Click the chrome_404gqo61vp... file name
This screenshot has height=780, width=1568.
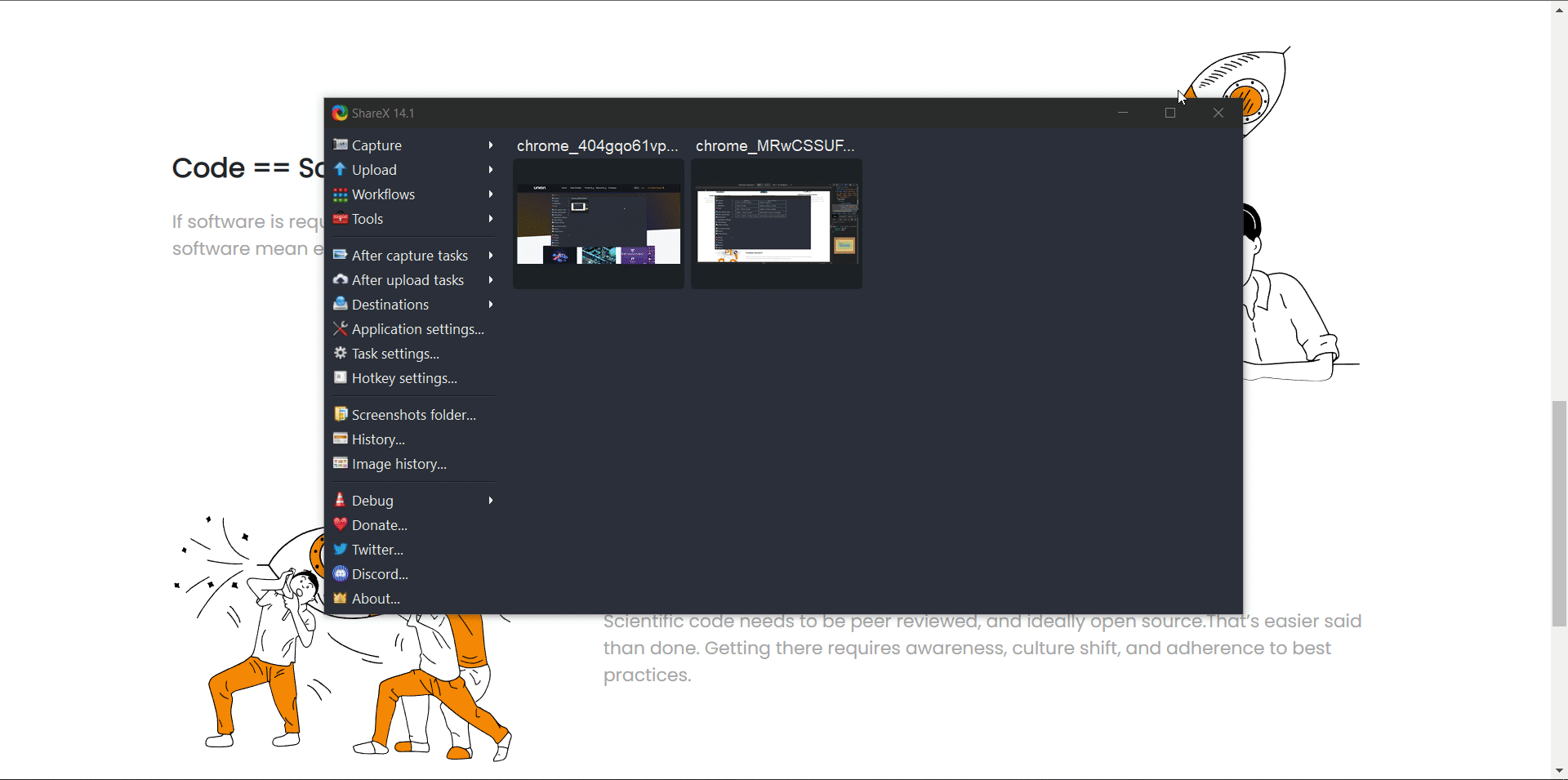click(x=598, y=145)
